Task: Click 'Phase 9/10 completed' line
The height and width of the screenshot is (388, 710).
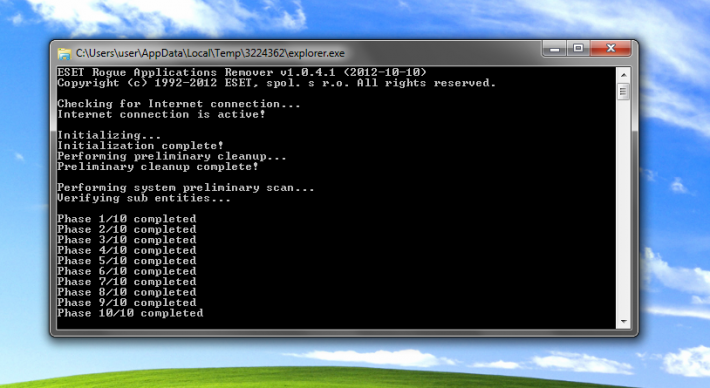Action: point(127,302)
